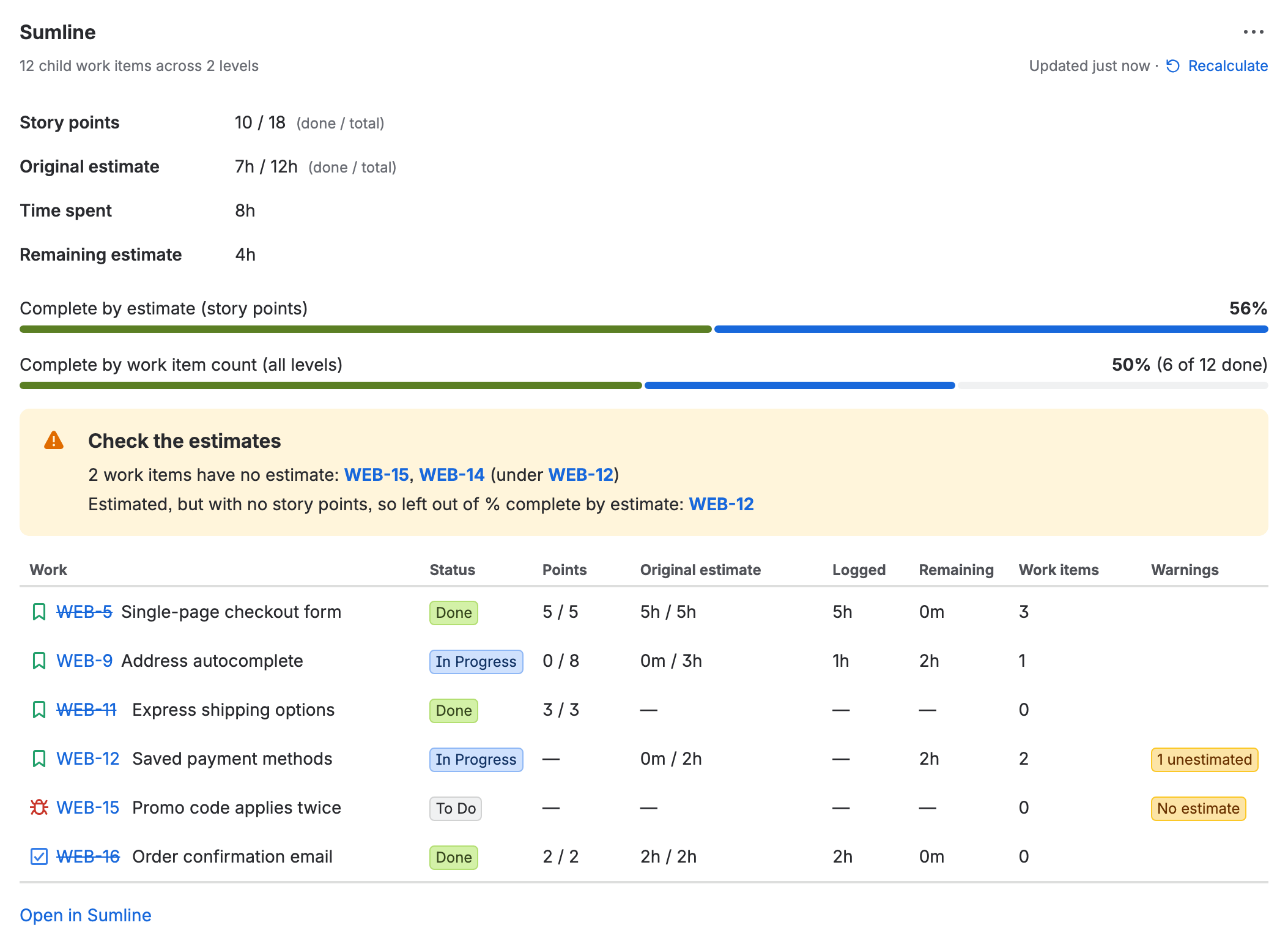Open work item WEB-15 in the table

point(88,808)
